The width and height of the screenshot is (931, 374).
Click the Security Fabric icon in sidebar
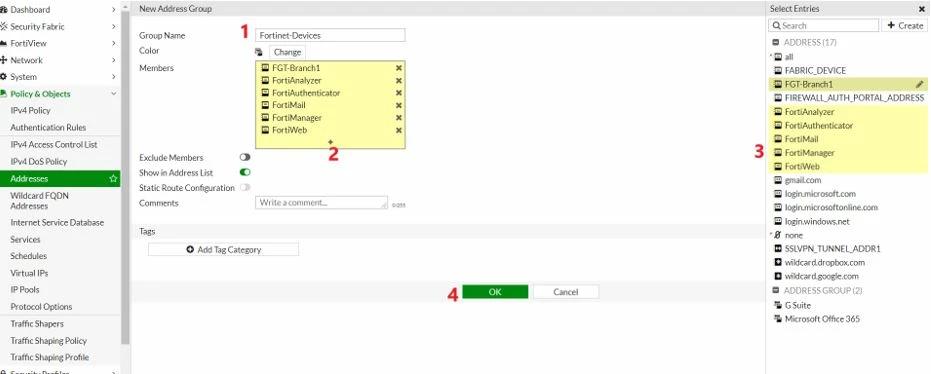[x=4, y=27]
